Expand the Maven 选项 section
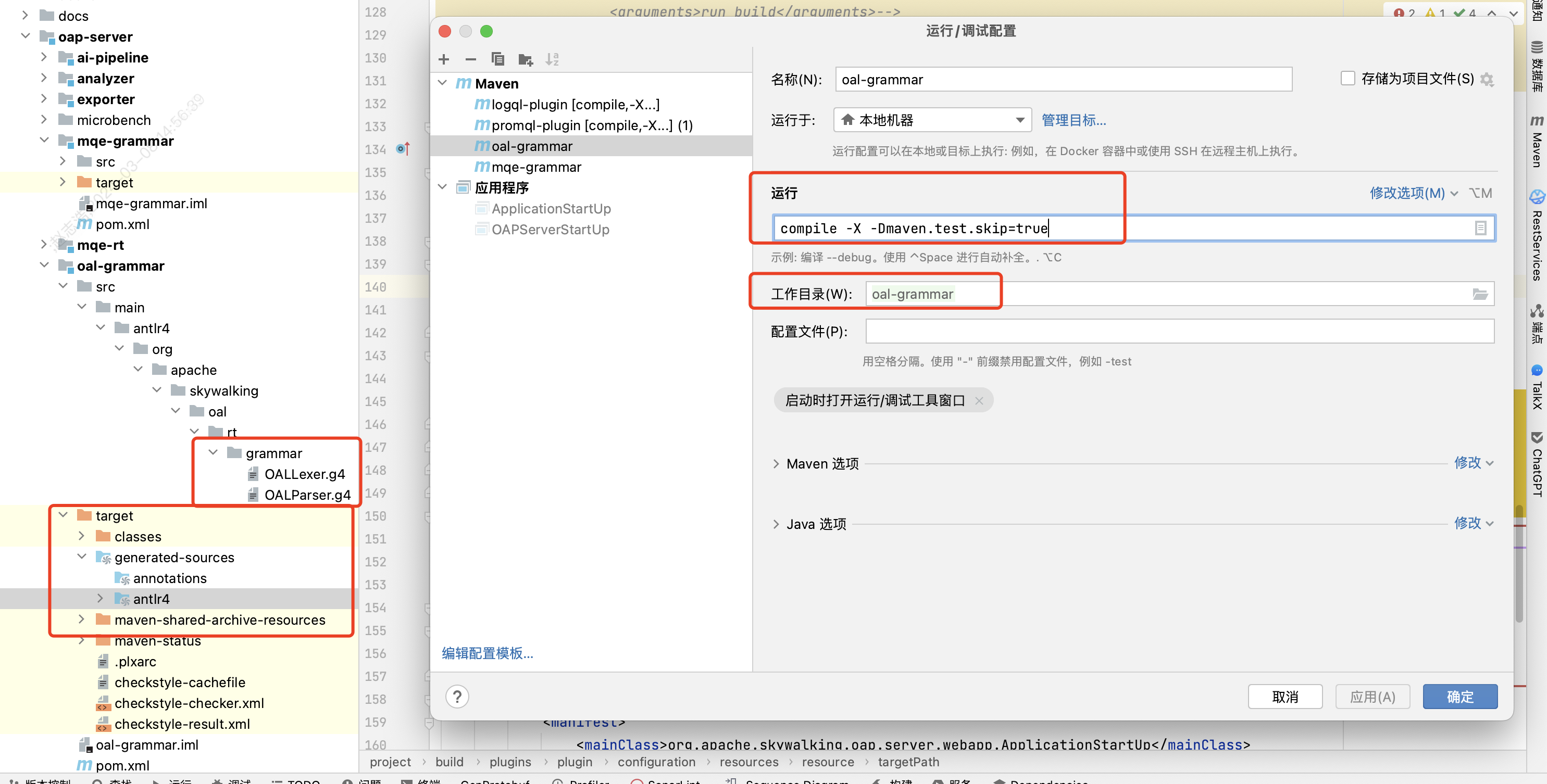 tap(776, 463)
